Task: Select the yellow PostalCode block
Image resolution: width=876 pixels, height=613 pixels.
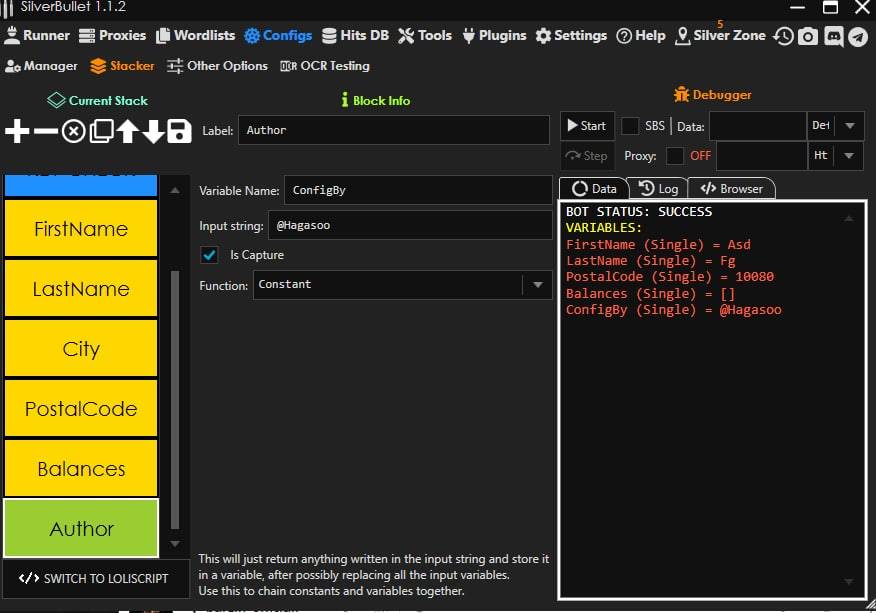Action: 81,409
